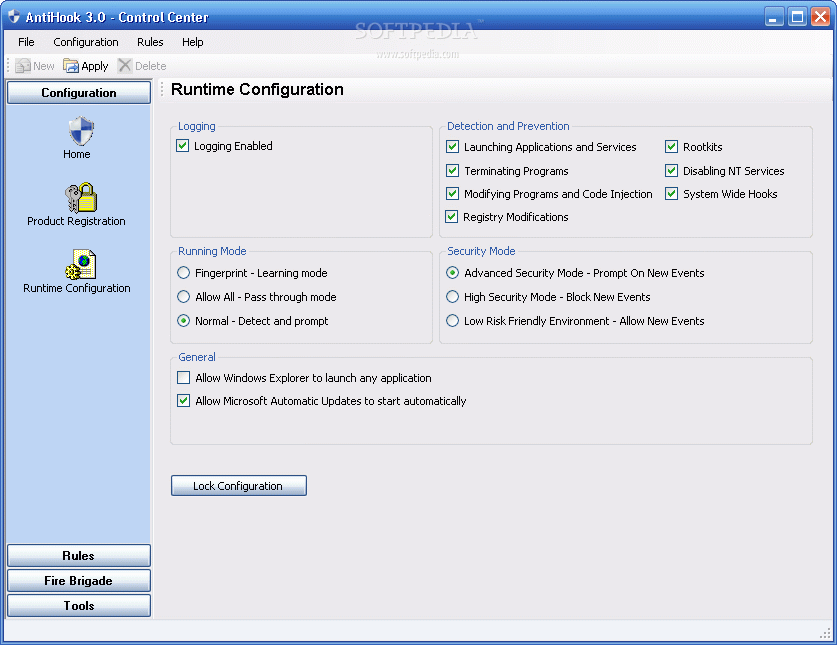The width and height of the screenshot is (837, 645).
Task: Minimize the AntiHook window
Action: tap(773, 17)
